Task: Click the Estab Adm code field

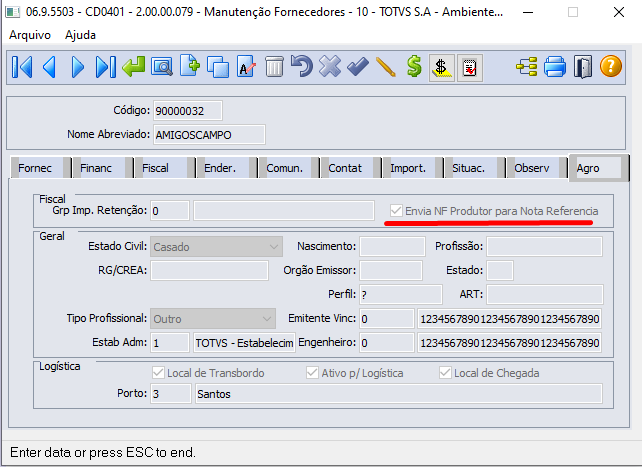Action: tap(170, 343)
